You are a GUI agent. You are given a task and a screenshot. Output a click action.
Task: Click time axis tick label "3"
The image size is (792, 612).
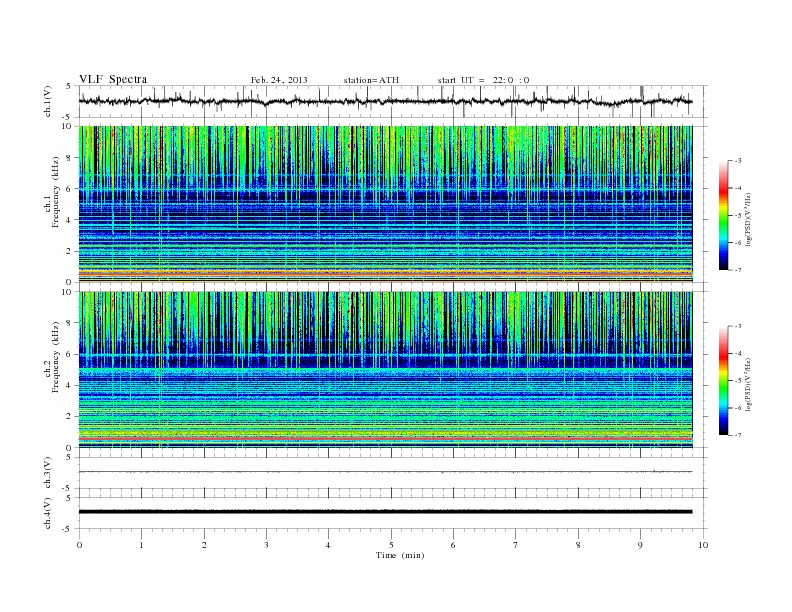click(x=266, y=545)
